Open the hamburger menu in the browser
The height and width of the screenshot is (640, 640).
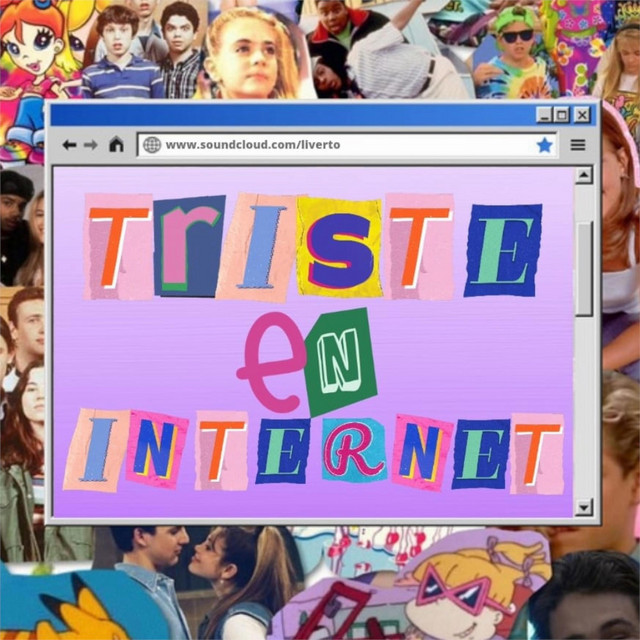pos(578,145)
